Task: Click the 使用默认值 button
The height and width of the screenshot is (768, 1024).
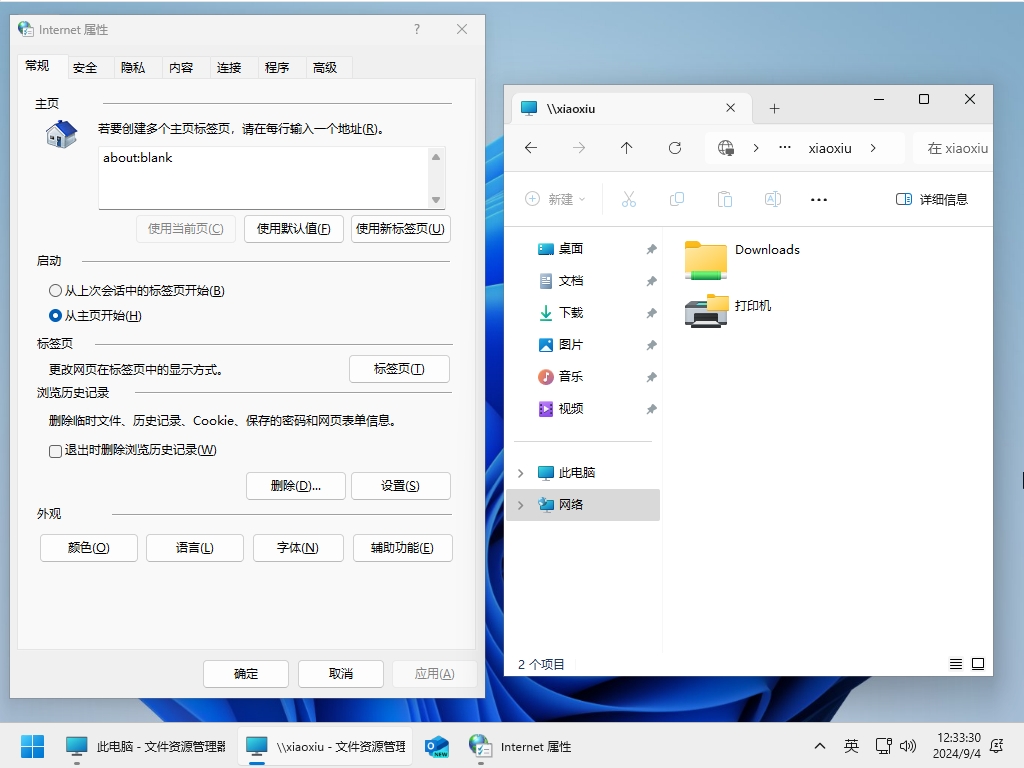Action: point(293,229)
